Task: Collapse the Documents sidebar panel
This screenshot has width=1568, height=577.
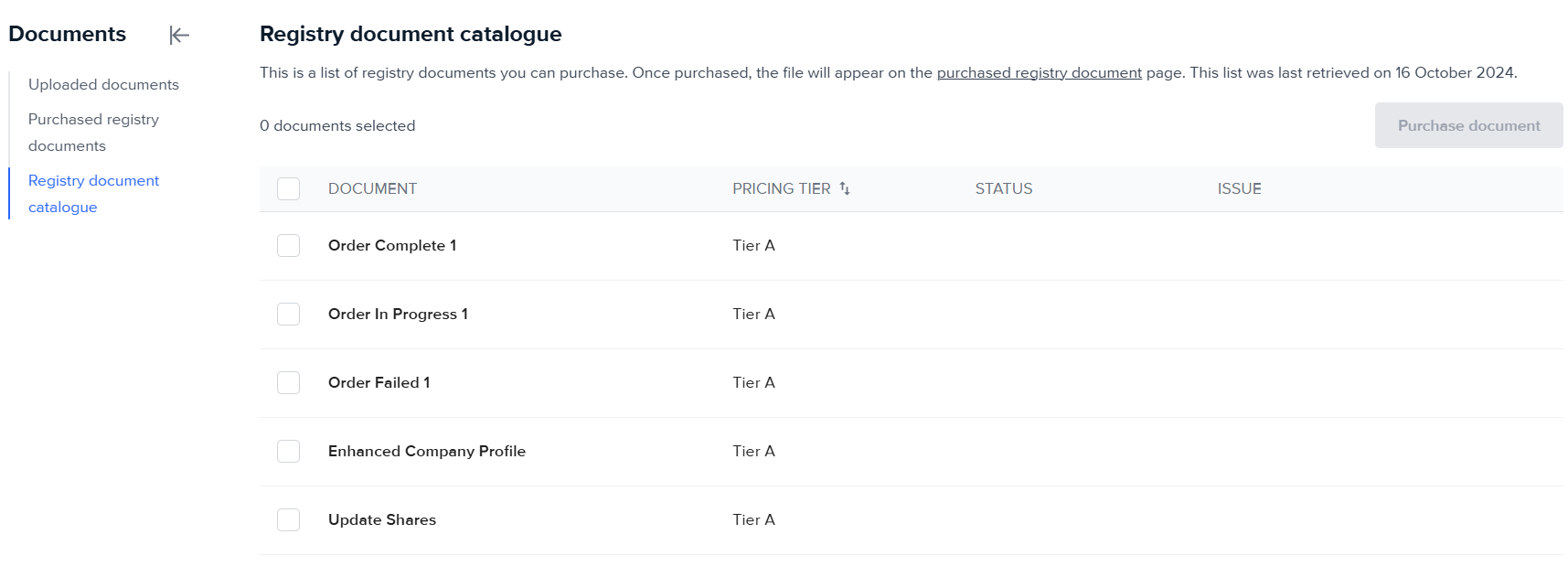Action: [179, 36]
